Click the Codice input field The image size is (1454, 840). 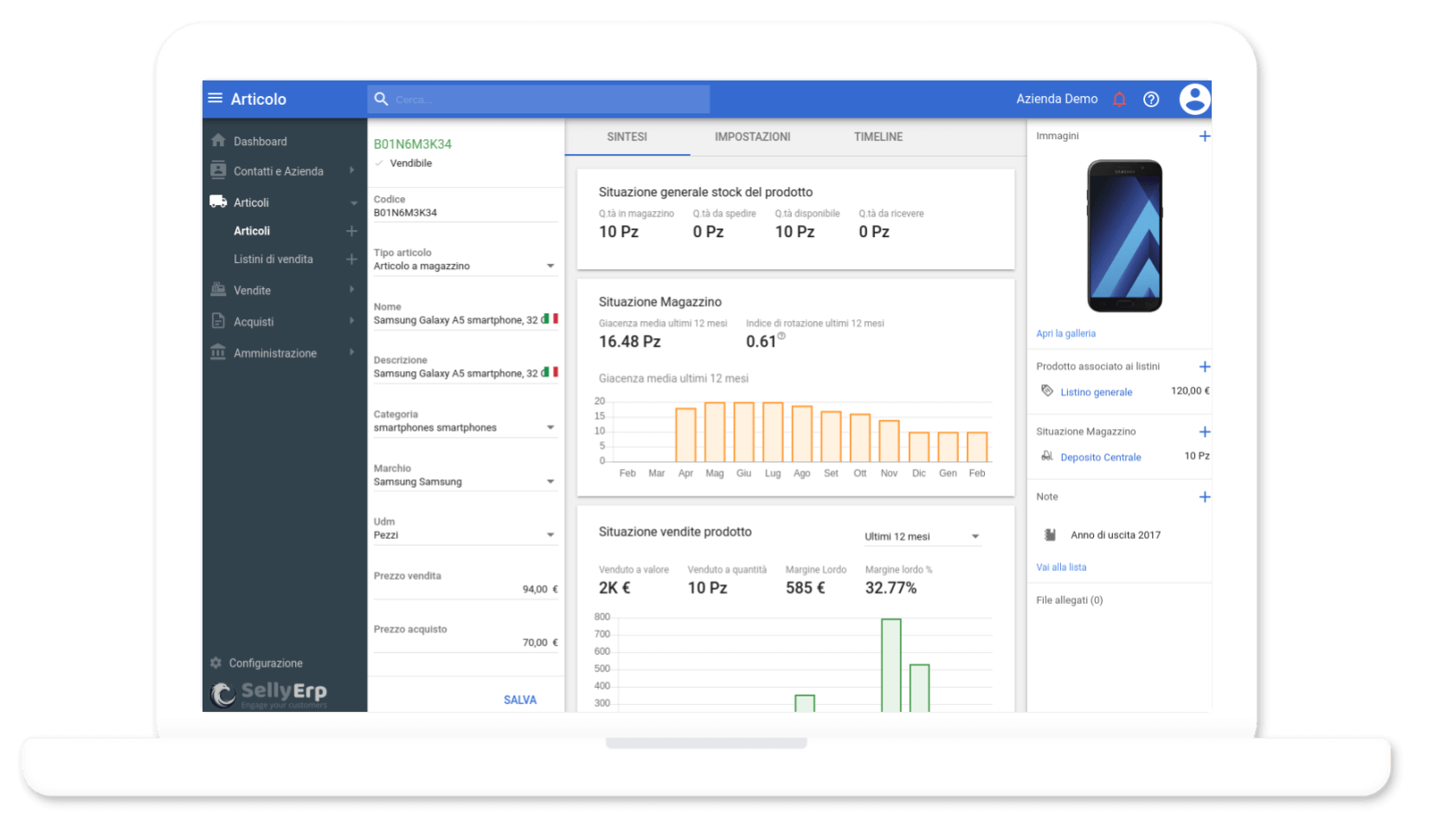(466, 212)
